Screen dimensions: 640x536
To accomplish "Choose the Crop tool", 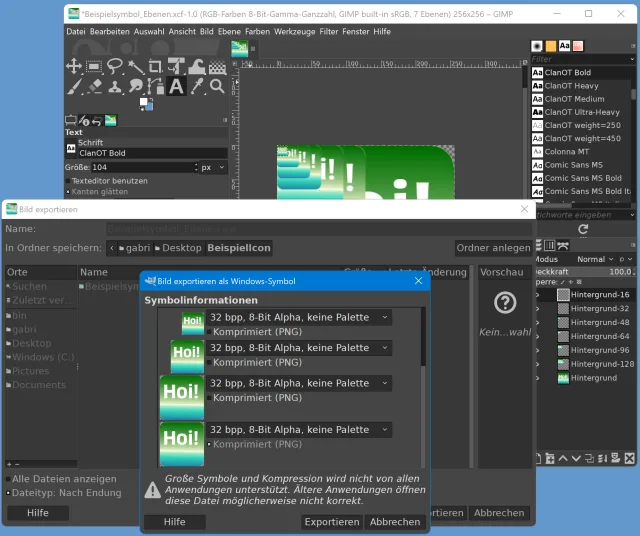I will pos(155,66).
